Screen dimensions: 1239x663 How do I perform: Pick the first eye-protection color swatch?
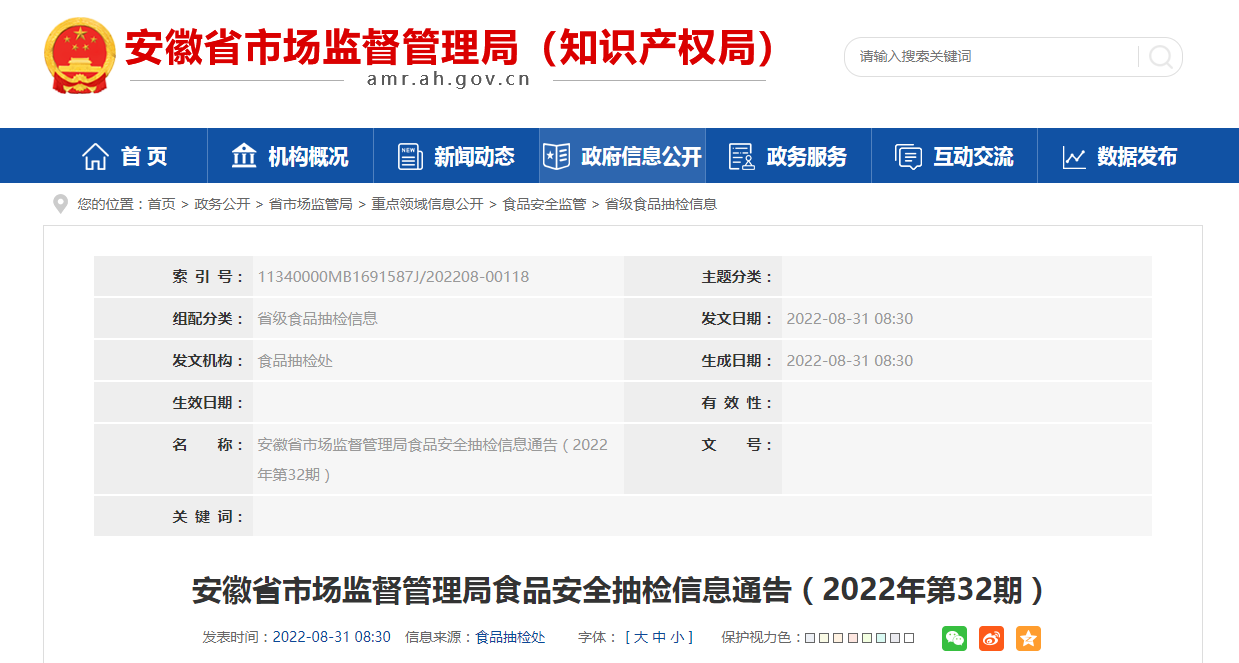click(810, 638)
